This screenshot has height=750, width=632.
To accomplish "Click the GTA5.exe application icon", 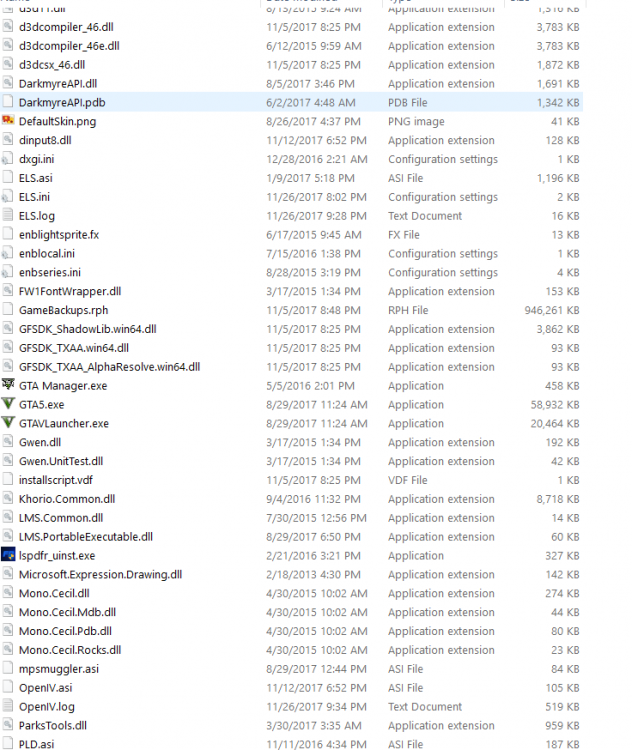I will [8, 404].
